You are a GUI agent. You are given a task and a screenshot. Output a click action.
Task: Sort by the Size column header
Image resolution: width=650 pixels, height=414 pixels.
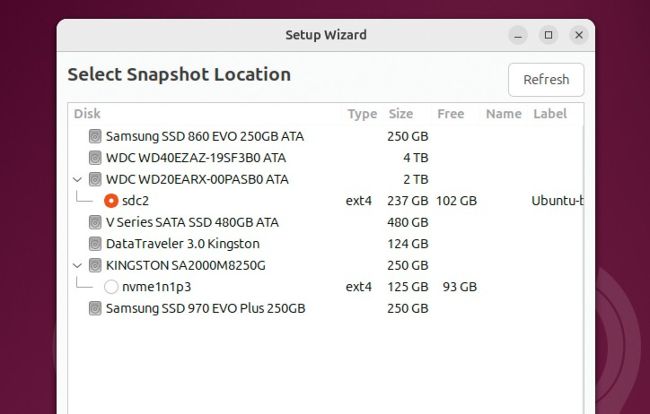click(400, 114)
